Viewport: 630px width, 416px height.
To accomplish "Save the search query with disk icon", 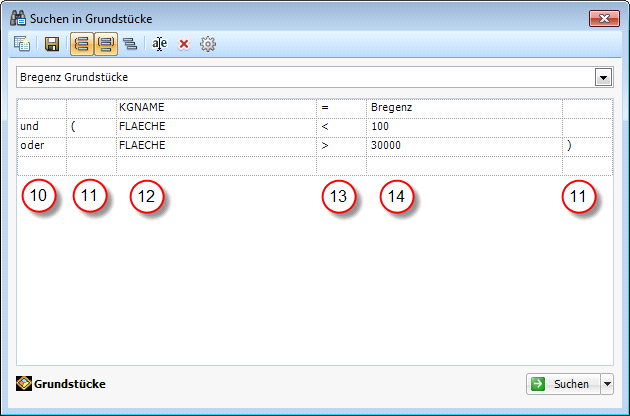I will pyautogui.click(x=52, y=44).
